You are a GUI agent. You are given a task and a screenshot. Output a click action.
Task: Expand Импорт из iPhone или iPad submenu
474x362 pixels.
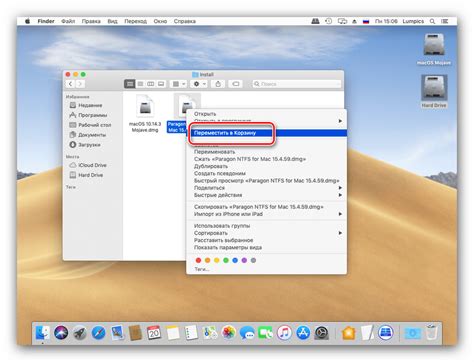click(266, 214)
